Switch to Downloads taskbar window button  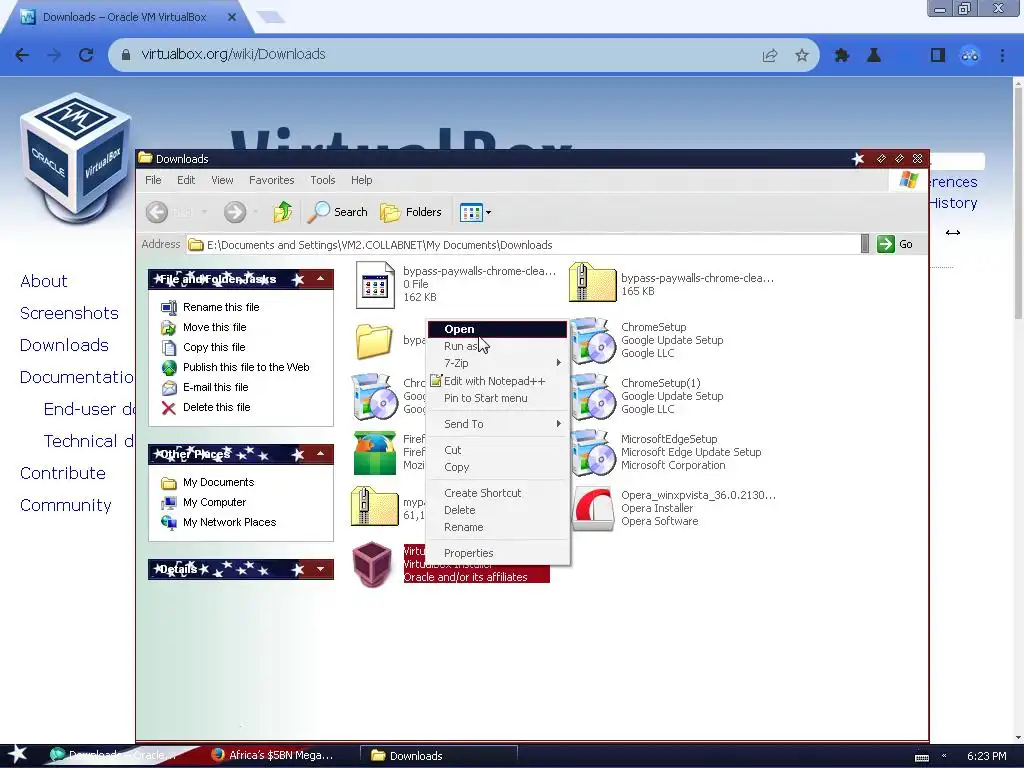438,756
